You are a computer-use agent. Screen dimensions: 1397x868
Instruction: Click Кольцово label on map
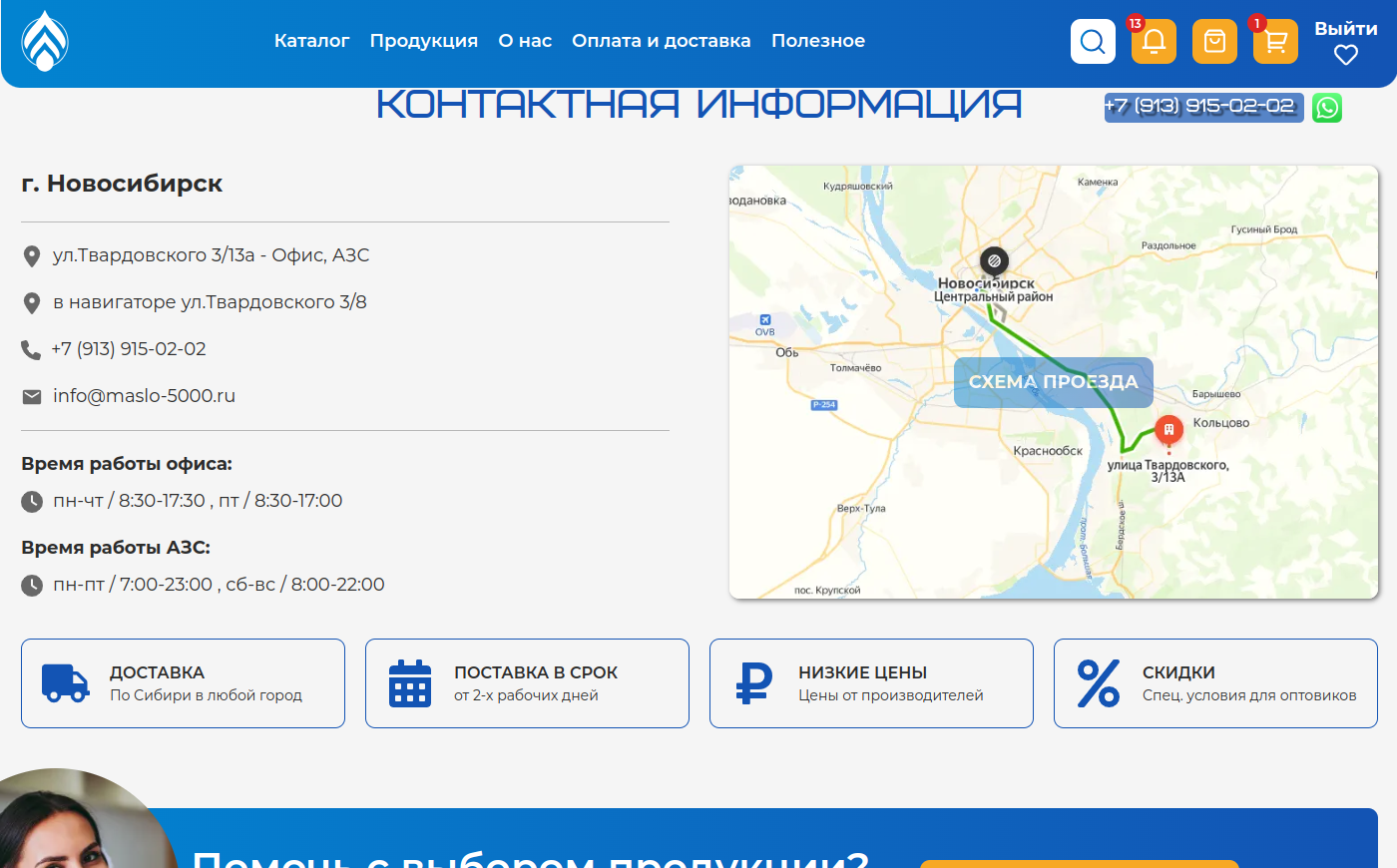coord(1221,423)
